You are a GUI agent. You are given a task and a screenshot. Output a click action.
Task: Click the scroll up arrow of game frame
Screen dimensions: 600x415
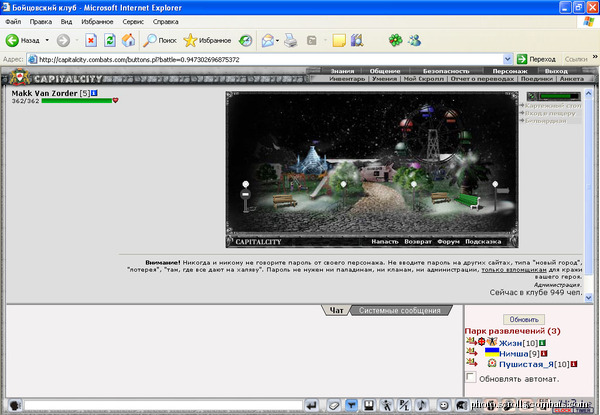tap(589, 93)
